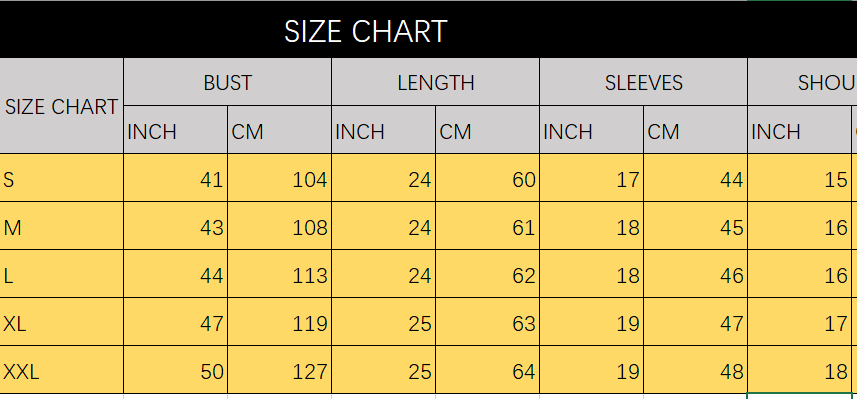
Task: Select the SIZE CHART title cell
Action: [x=428, y=30]
